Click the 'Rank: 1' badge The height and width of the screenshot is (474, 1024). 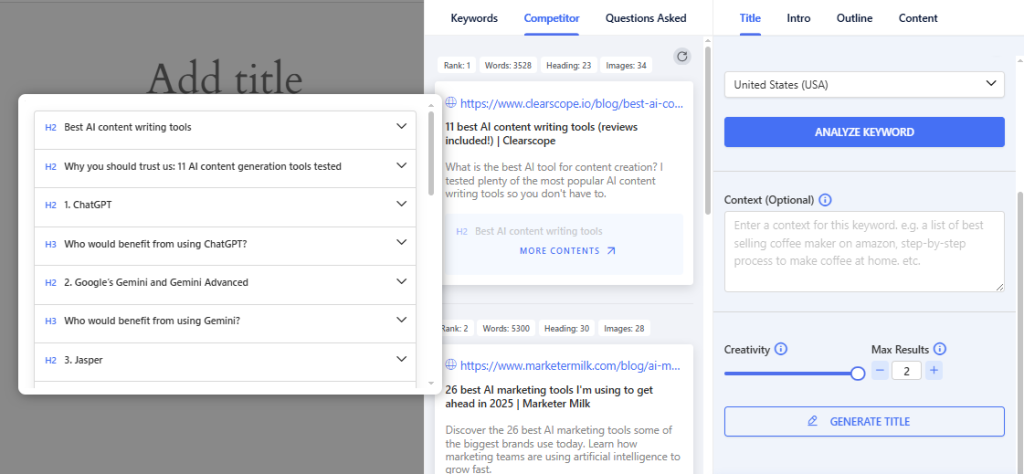pos(457,65)
